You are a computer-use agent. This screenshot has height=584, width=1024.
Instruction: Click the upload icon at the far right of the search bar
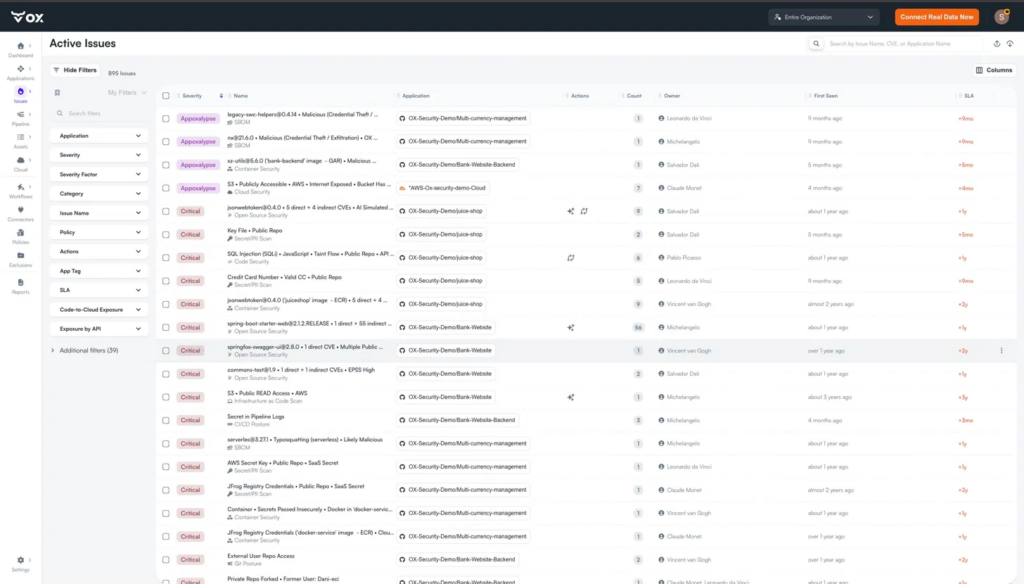[1010, 44]
